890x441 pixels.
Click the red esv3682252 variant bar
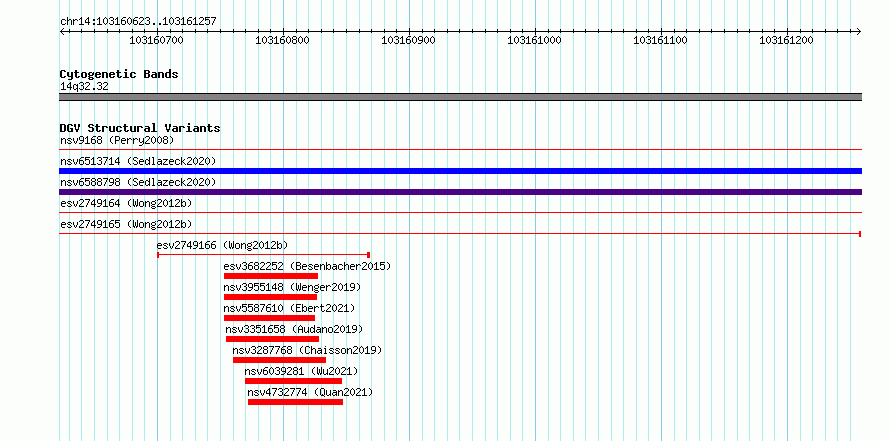coord(271,276)
